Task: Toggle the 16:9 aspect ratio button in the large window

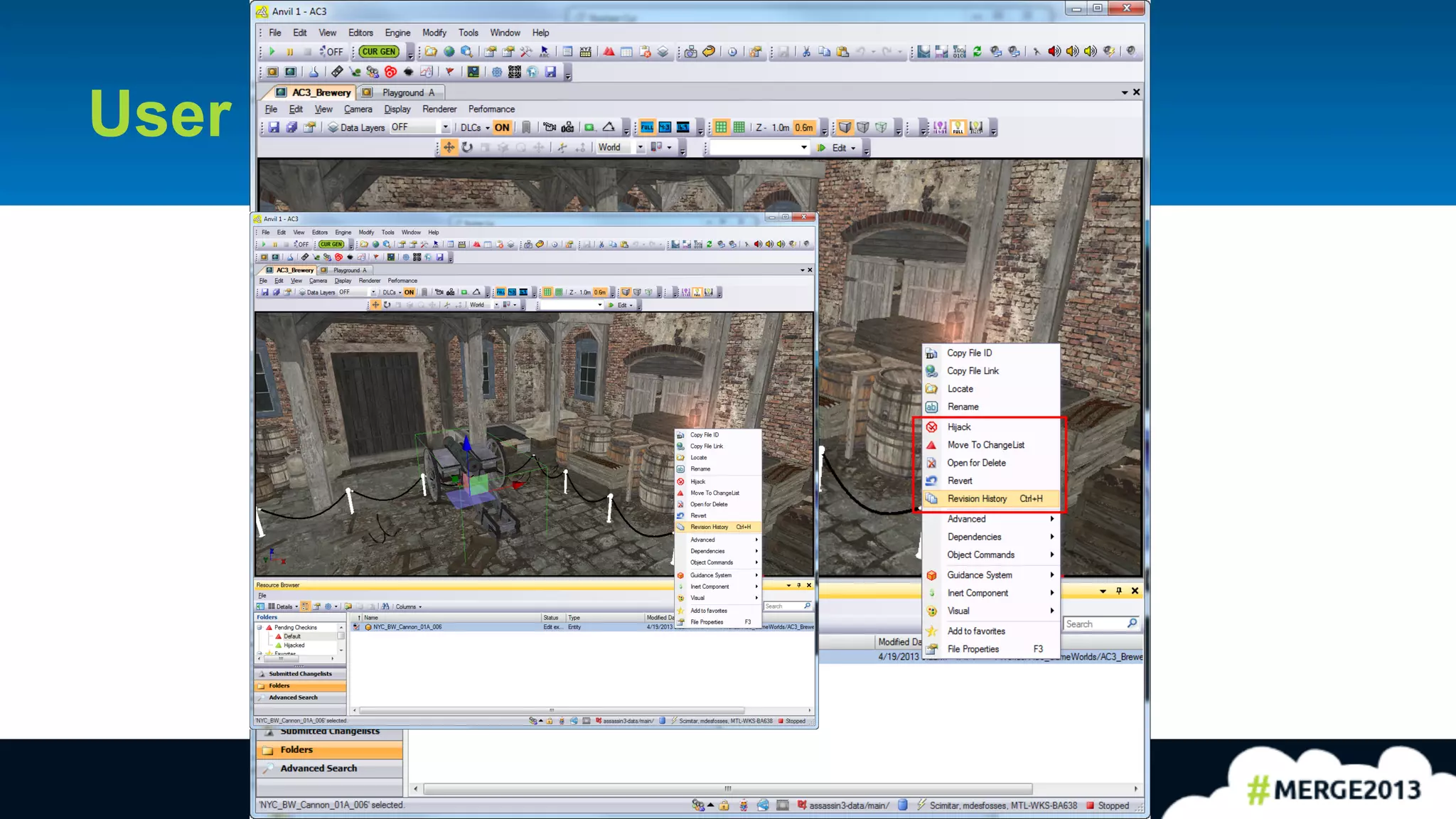Action: click(682, 127)
